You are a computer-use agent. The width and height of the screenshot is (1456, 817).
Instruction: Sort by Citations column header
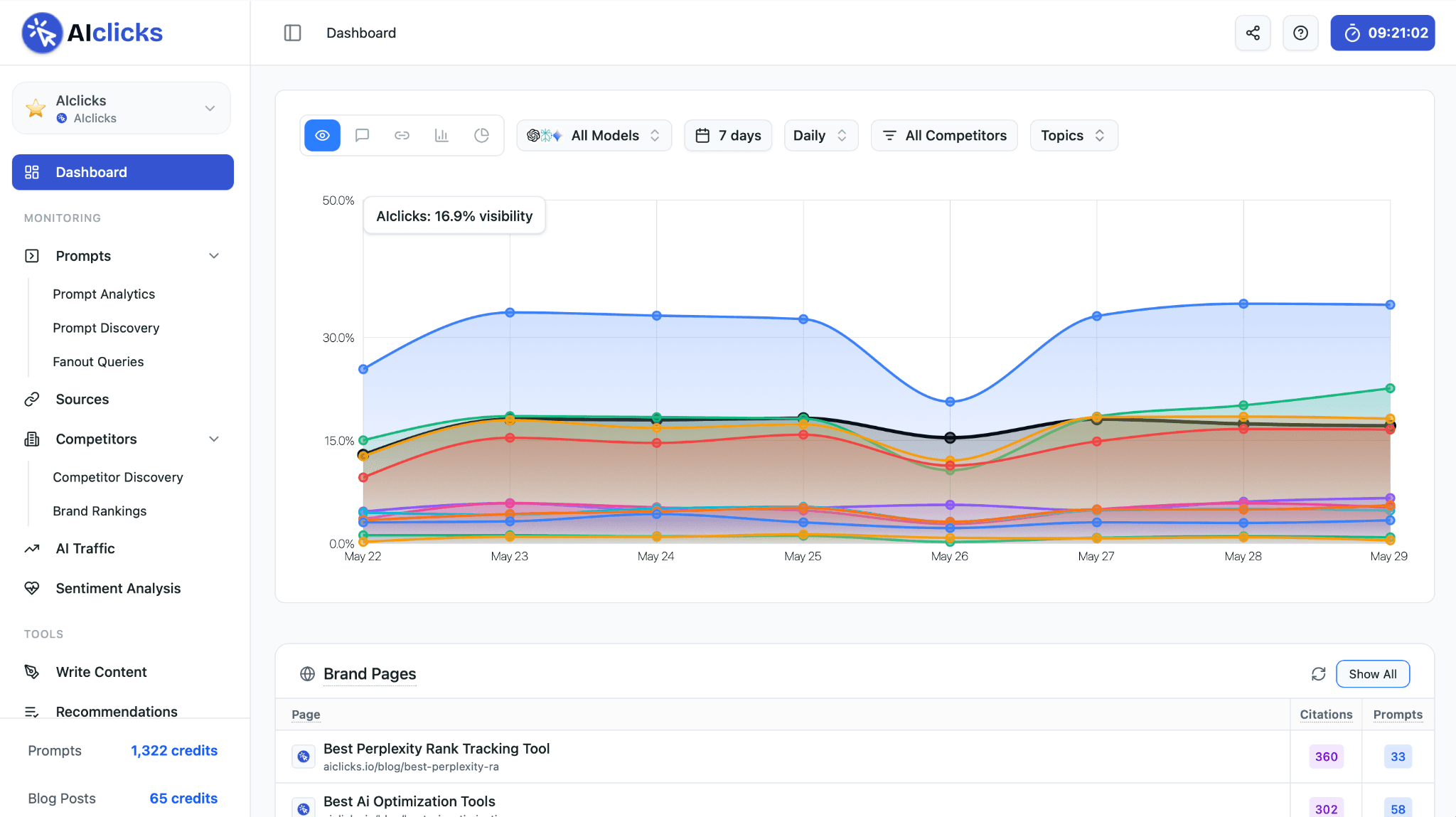pos(1326,714)
